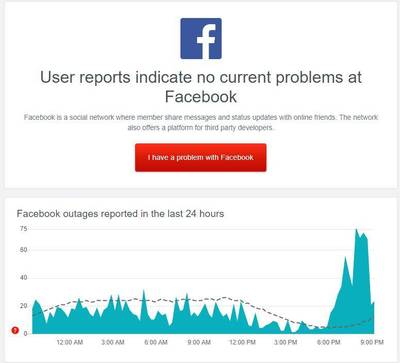400x363 pixels.
Task: Click the Facebook logo icon
Action: tap(201, 39)
